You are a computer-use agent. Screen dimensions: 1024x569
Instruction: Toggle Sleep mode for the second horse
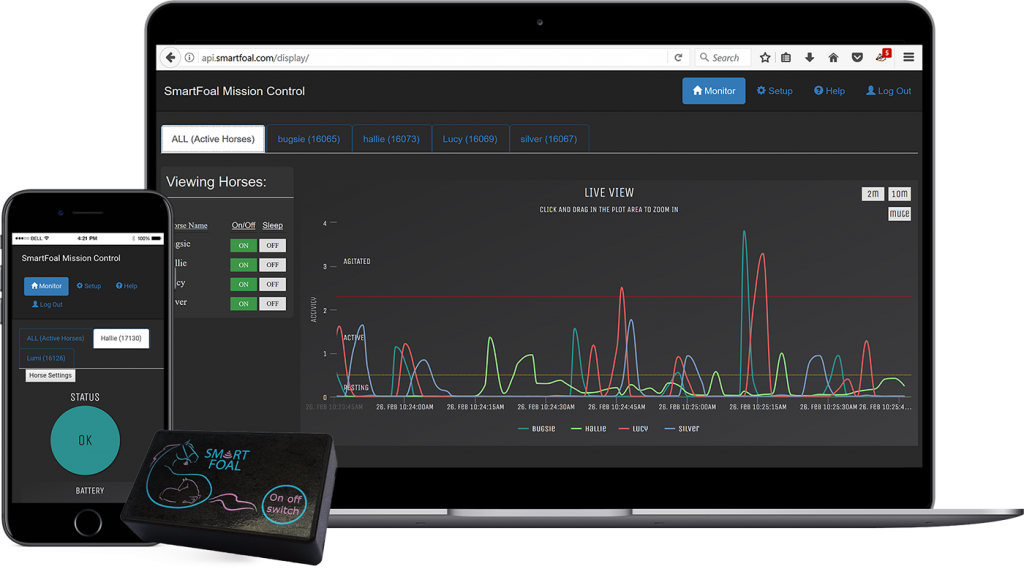(x=272, y=265)
